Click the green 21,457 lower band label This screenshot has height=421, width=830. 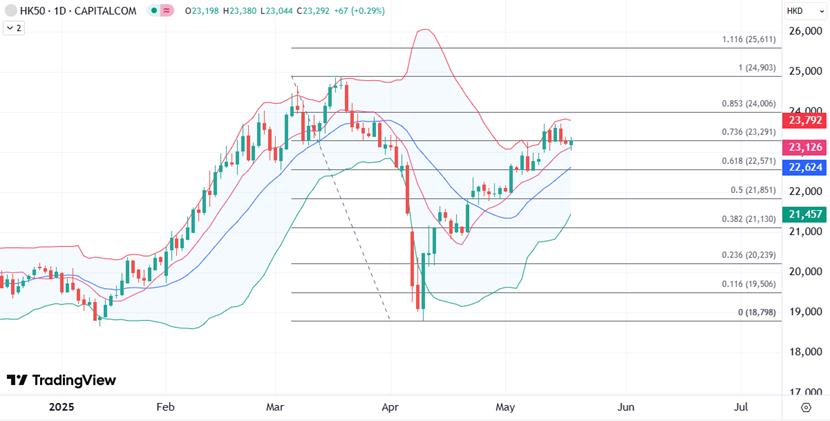click(x=805, y=214)
